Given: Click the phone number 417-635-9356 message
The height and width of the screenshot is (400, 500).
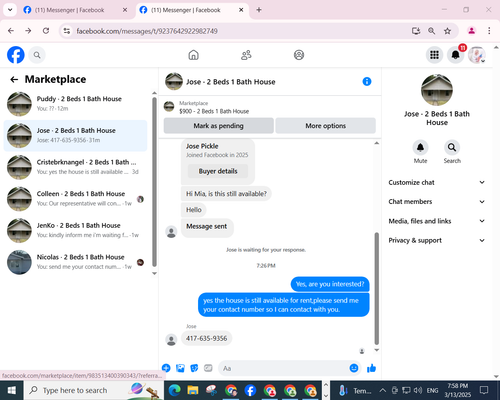Looking at the screenshot, I should pos(206,338).
